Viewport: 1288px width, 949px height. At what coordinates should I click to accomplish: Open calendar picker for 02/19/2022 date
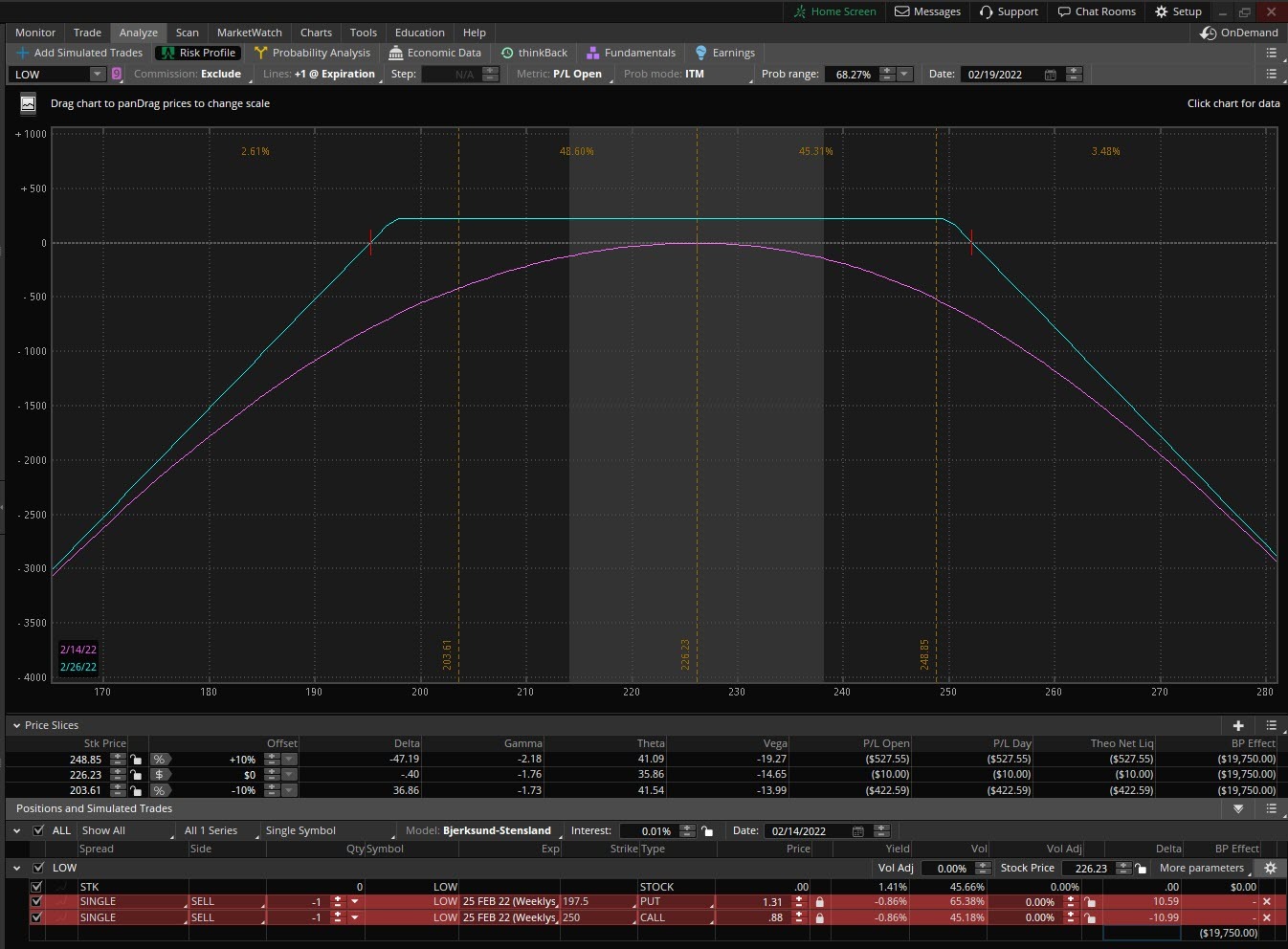(1050, 75)
